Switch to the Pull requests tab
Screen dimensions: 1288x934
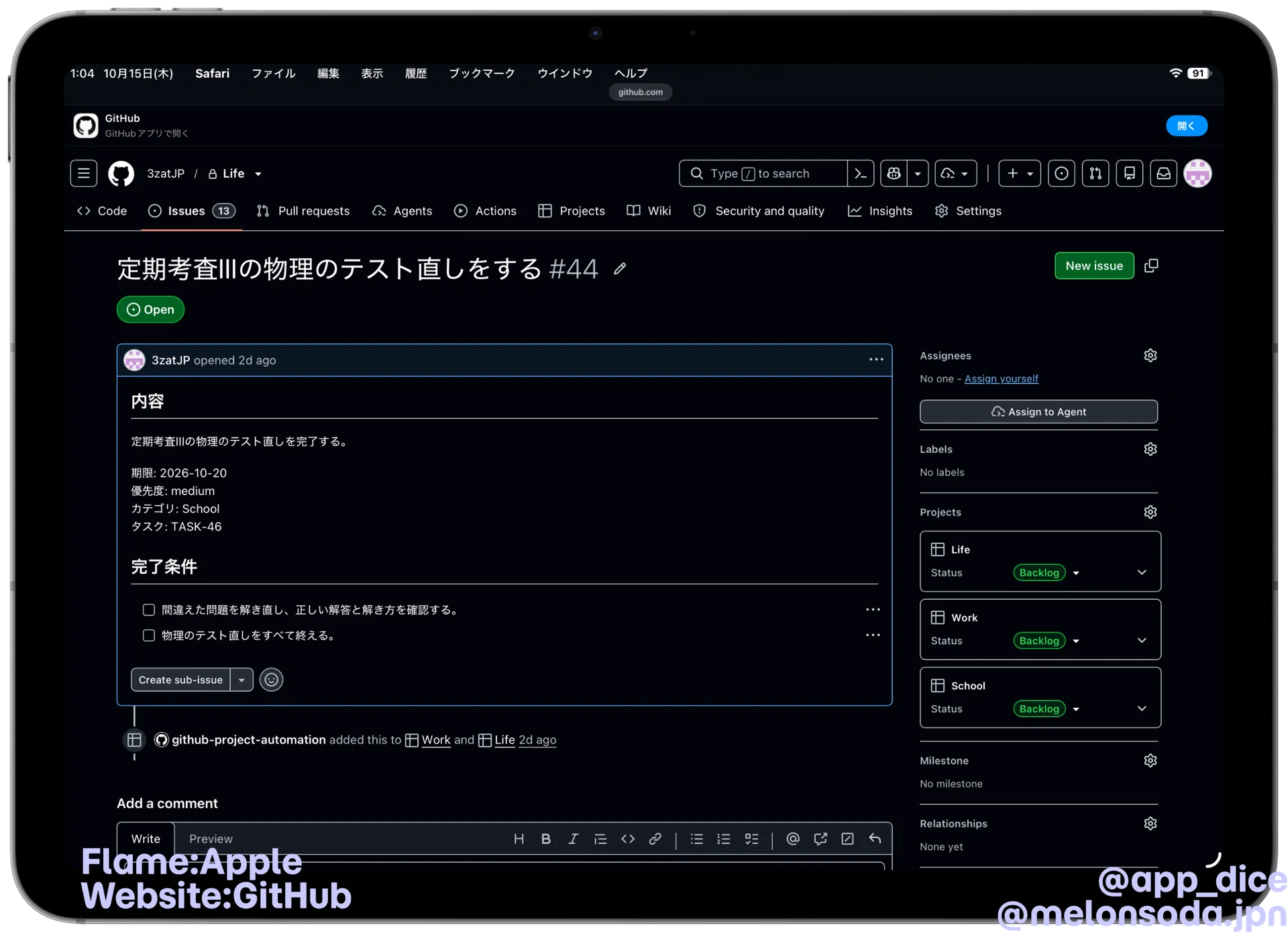click(303, 211)
